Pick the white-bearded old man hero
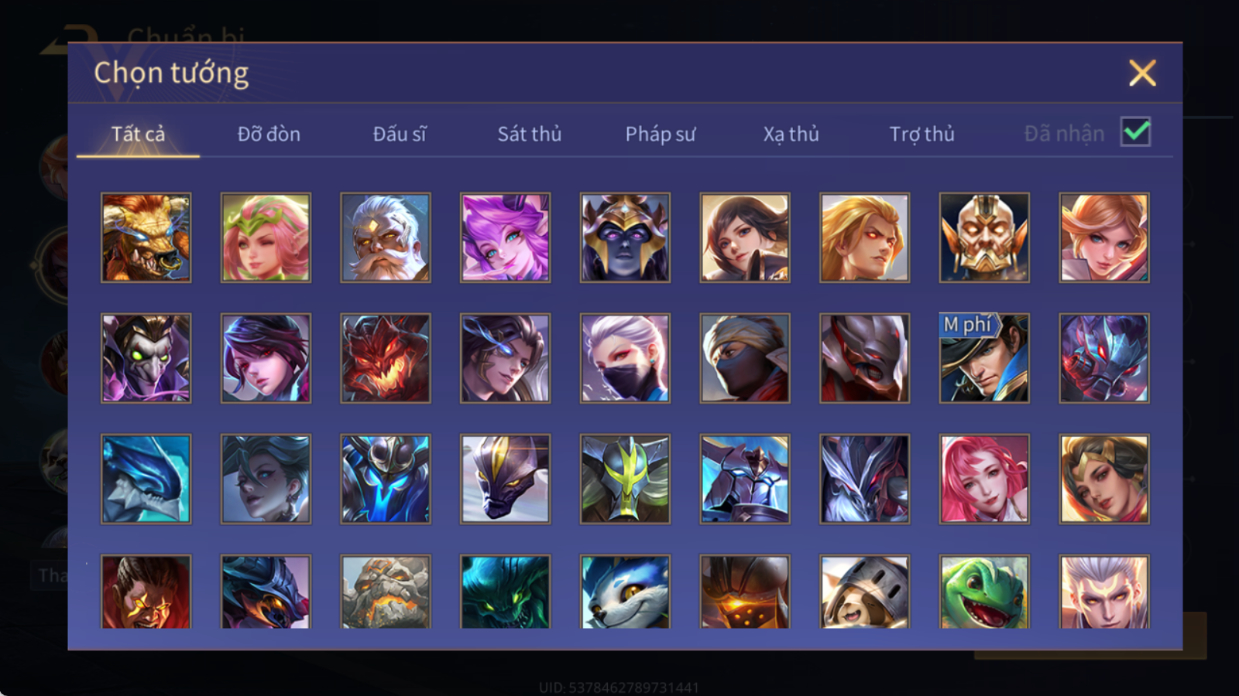 (x=385, y=238)
